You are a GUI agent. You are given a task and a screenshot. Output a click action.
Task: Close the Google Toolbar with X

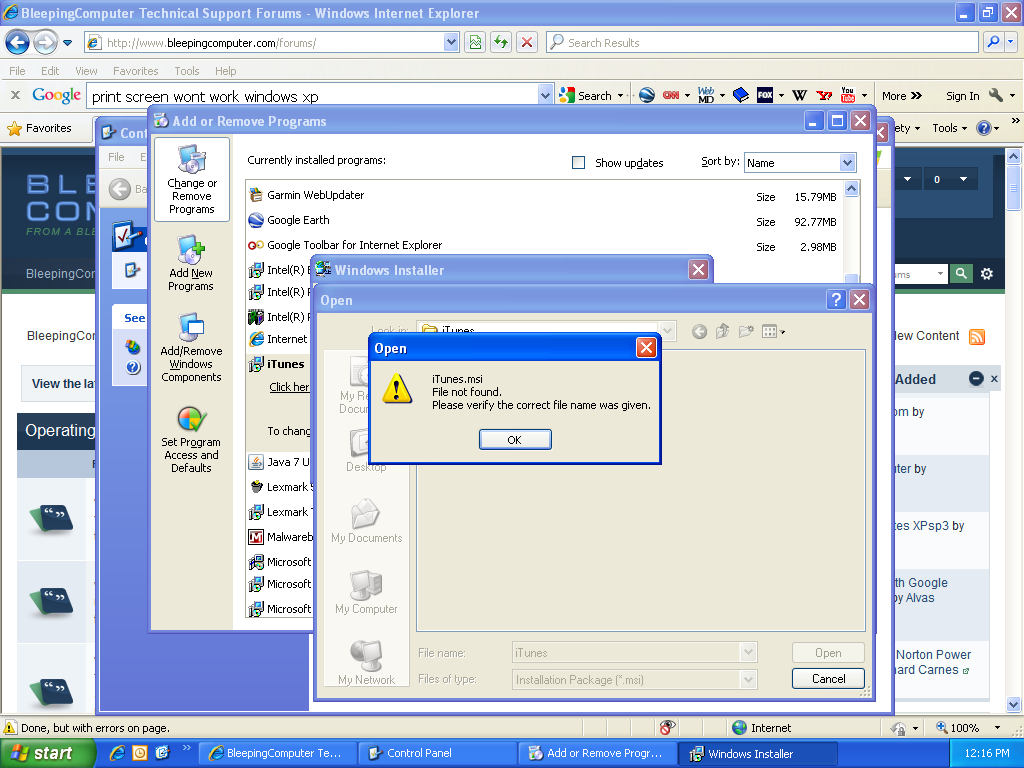click(x=15, y=95)
